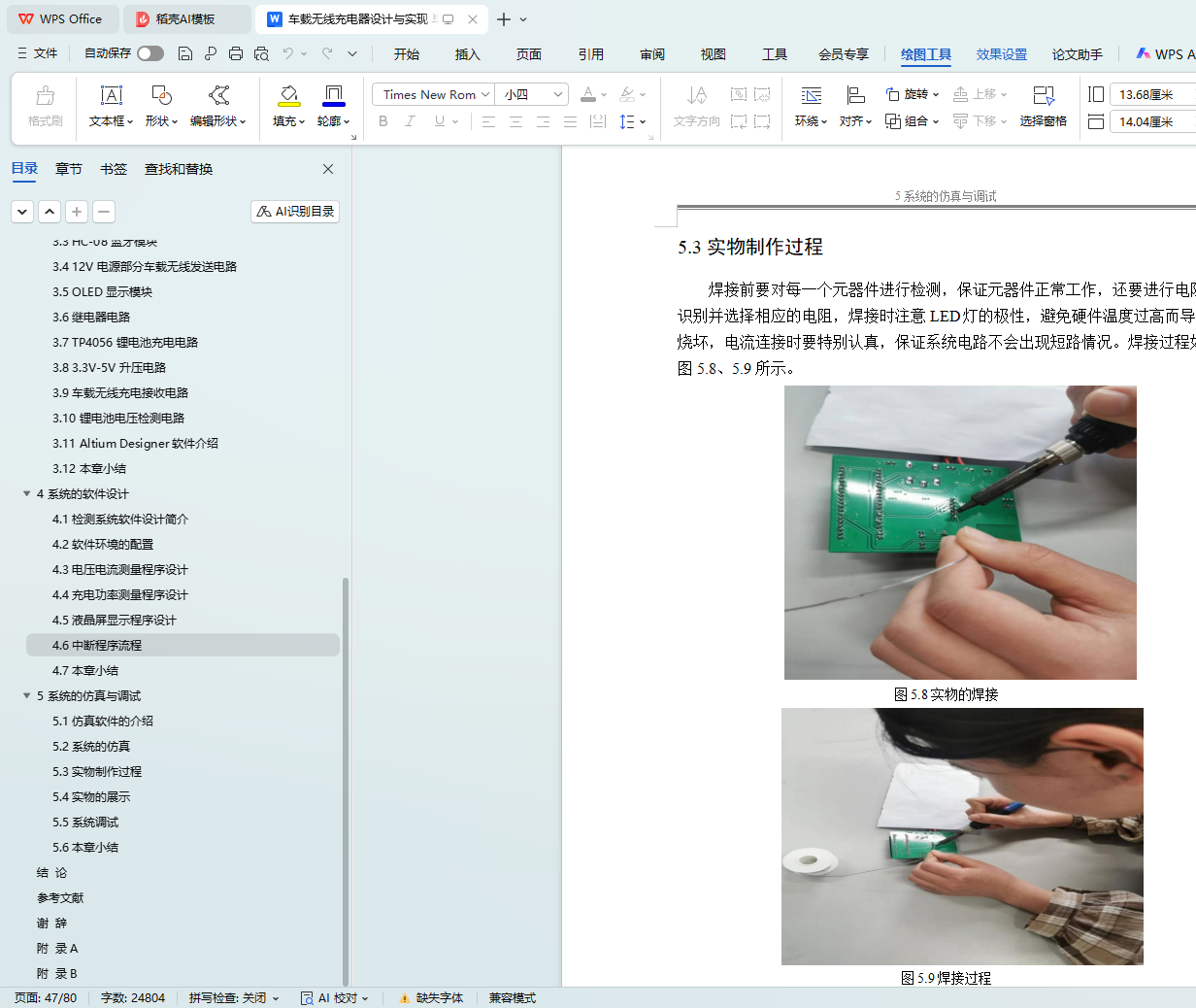Click the shape height 13.68厘米 input field
Screen dimensions: 1196x1008
point(1150,94)
